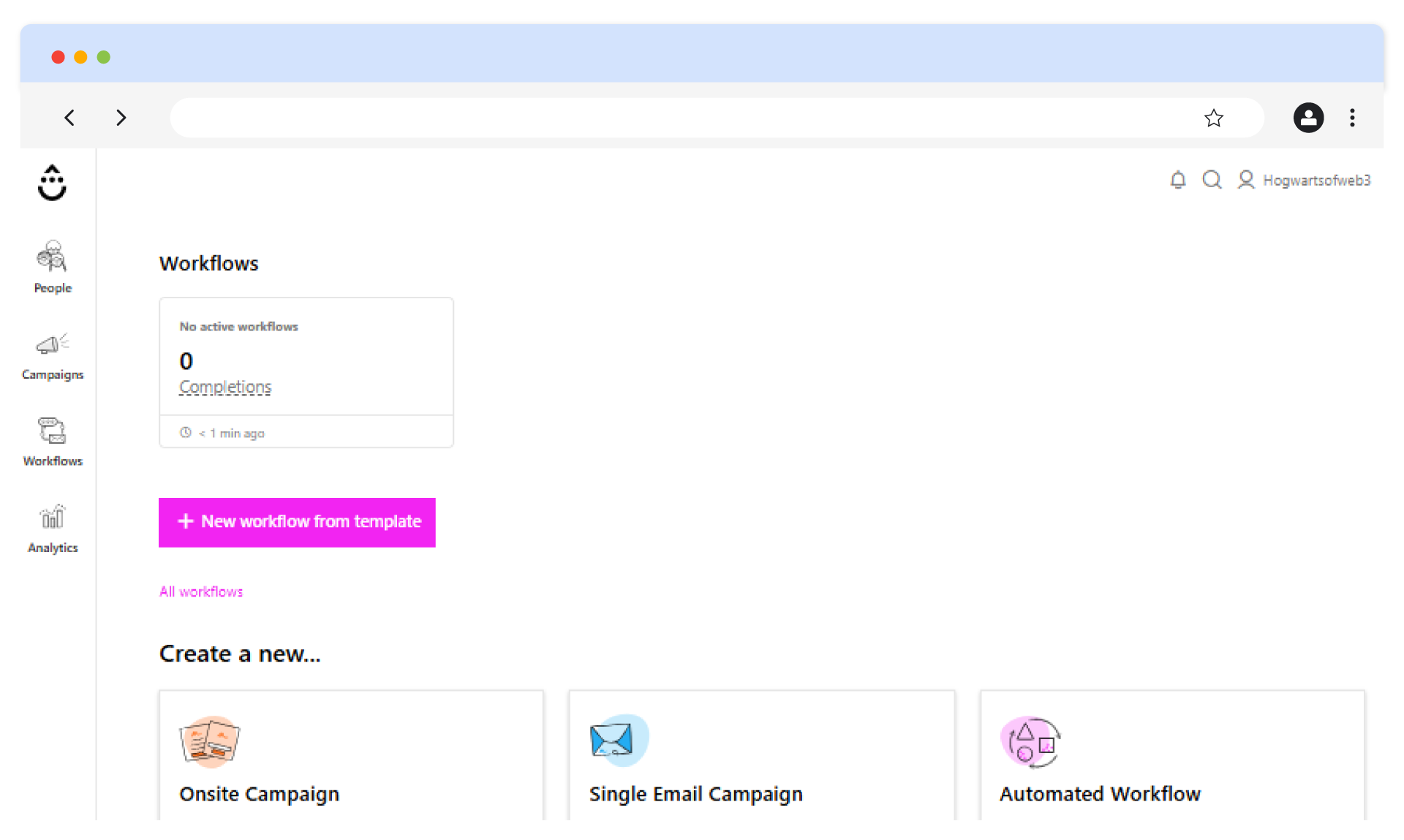Viewport: 1404px width, 840px height.
Task: Click the browser profile avatar icon
Action: point(1308,118)
